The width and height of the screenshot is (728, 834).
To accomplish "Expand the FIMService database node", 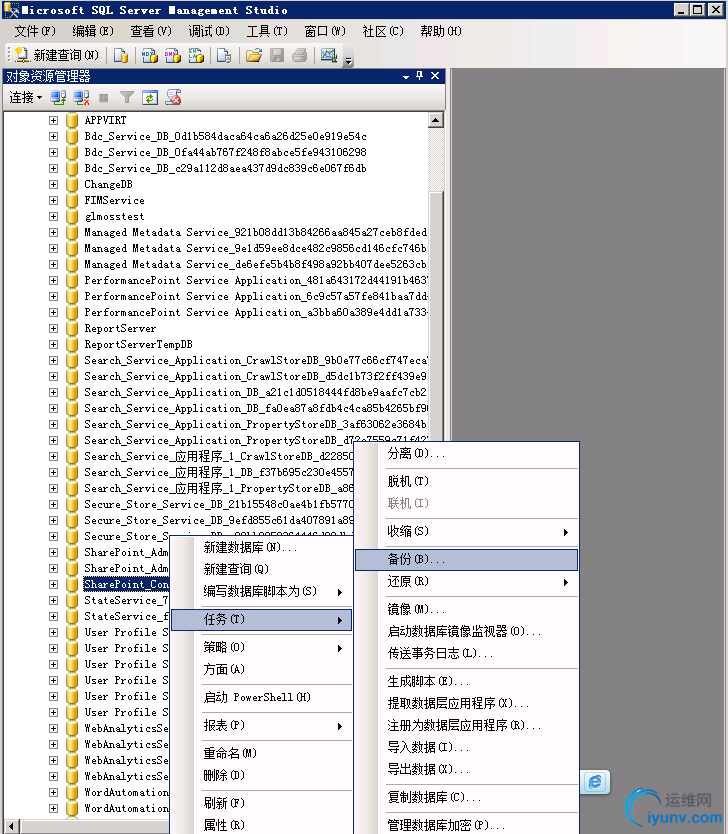I will [x=53, y=201].
